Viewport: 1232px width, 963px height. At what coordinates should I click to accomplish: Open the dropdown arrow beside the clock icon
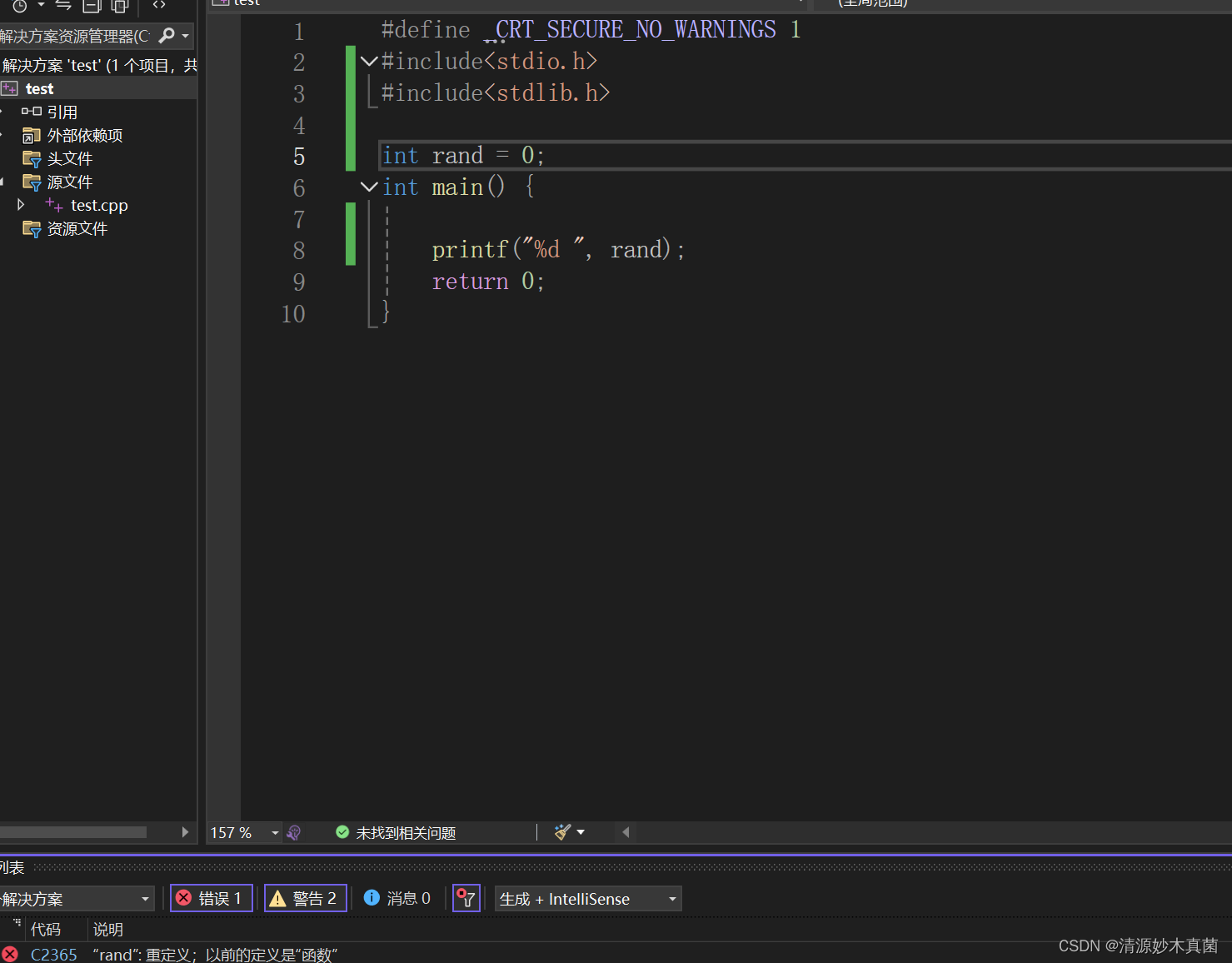click(41, 5)
